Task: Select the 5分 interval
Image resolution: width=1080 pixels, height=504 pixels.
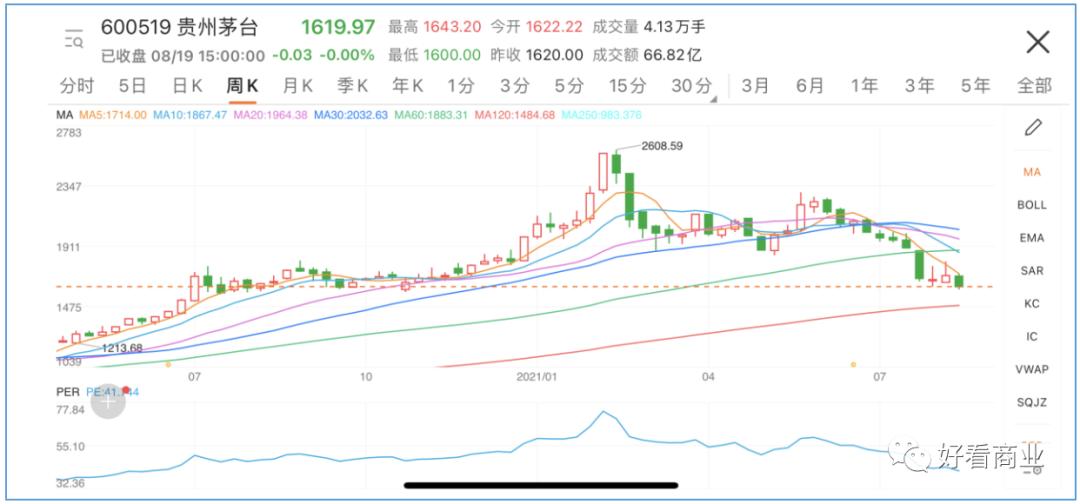Action: [570, 85]
